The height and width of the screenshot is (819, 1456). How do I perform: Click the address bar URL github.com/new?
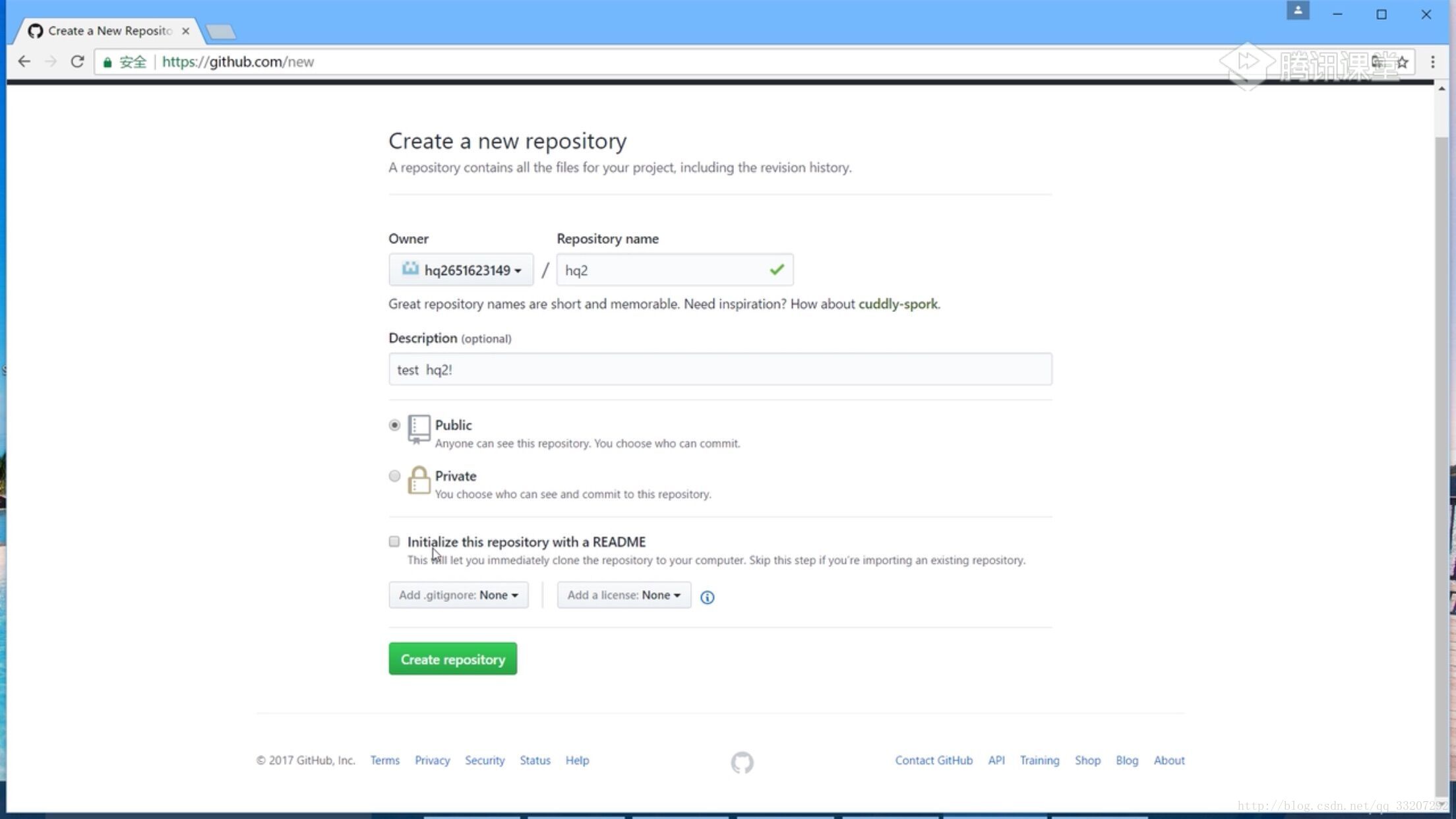coord(238,62)
